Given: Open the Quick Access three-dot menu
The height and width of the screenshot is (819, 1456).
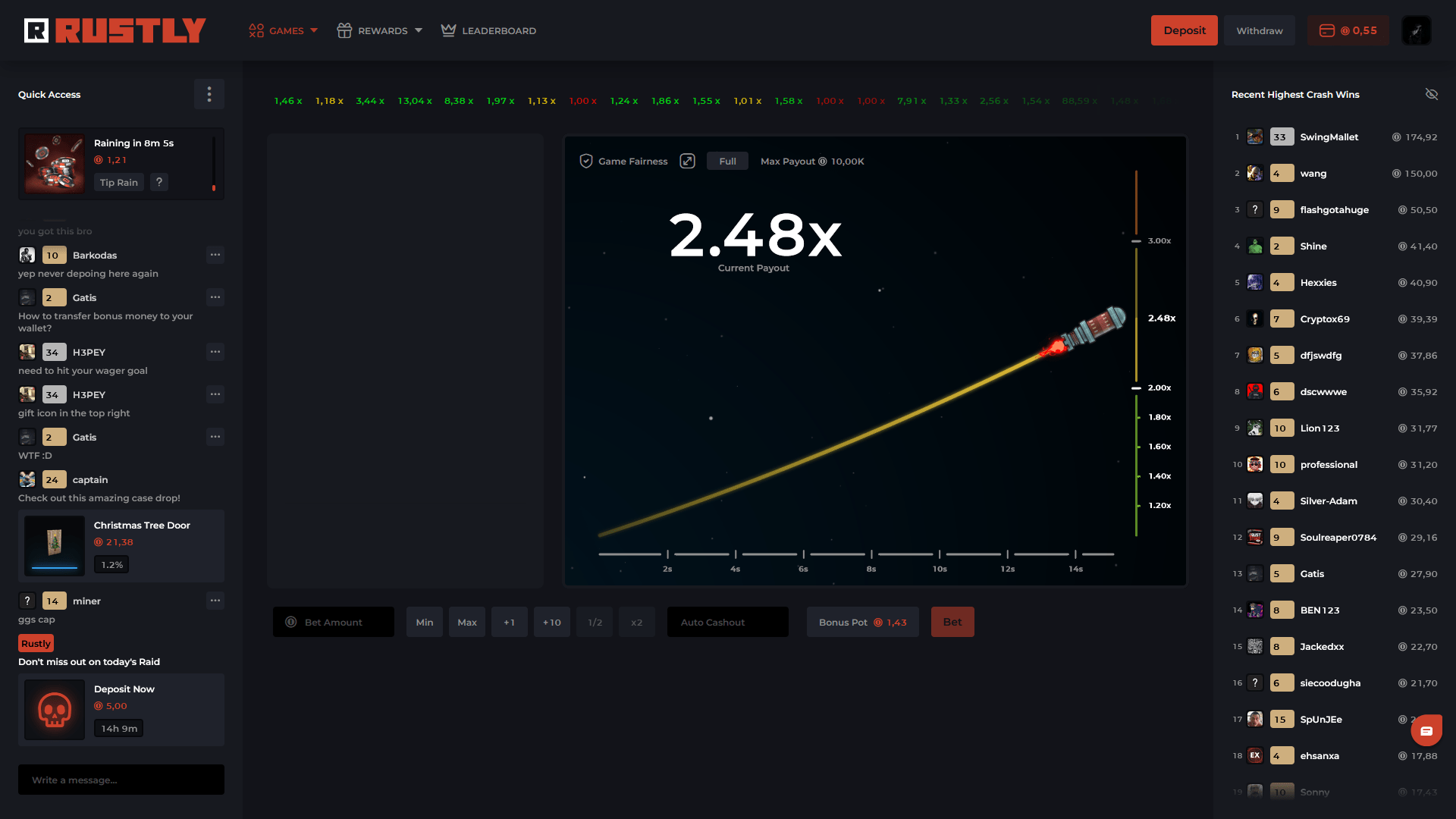Looking at the screenshot, I should (x=209, y=94).
